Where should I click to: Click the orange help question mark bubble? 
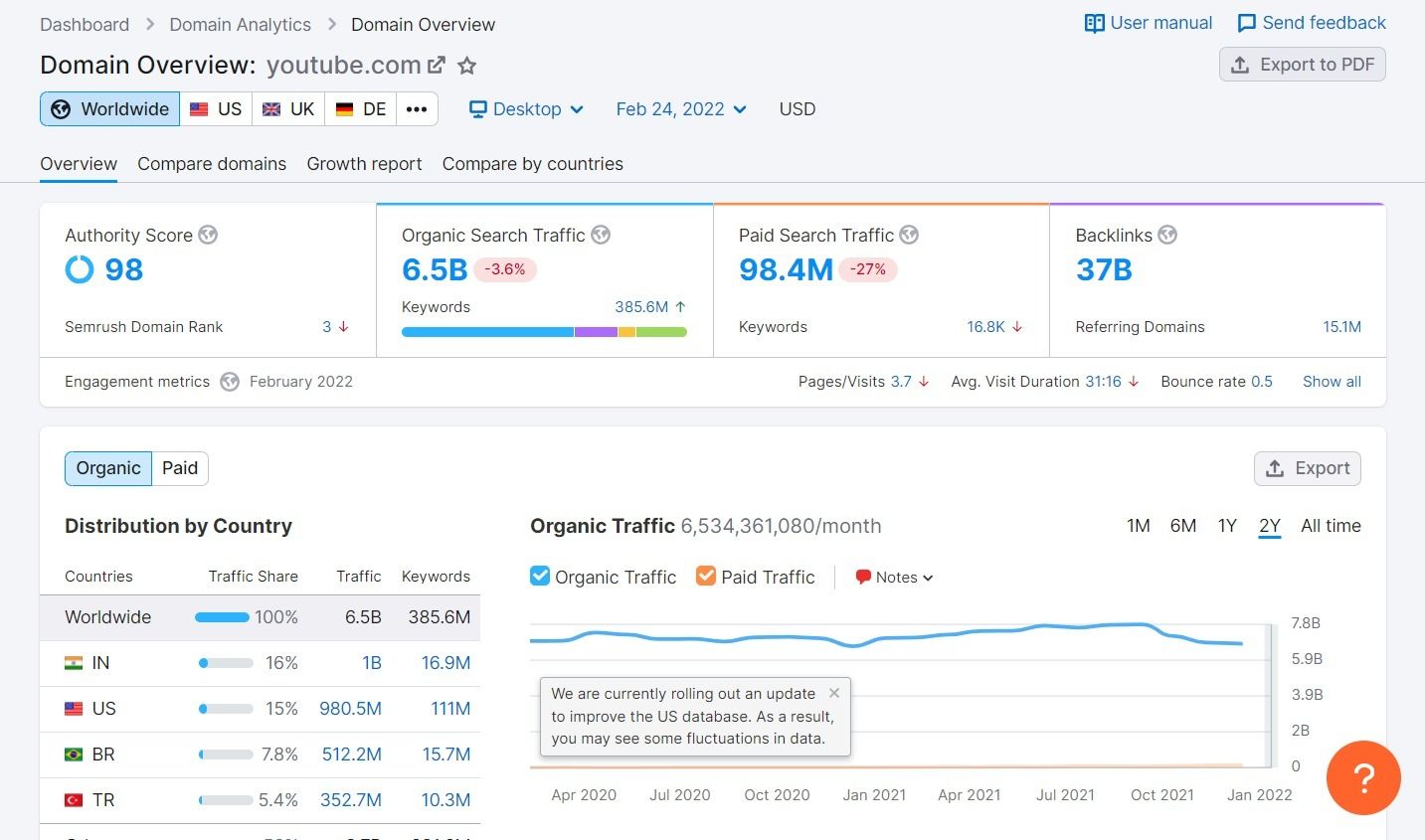tap(1363, 777)
